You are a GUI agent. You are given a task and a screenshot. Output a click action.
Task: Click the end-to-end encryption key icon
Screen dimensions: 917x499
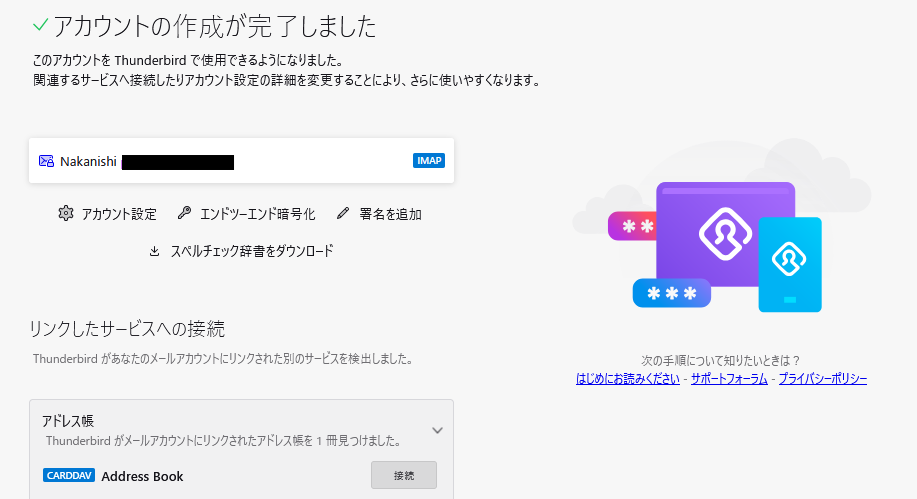(184, 213)
